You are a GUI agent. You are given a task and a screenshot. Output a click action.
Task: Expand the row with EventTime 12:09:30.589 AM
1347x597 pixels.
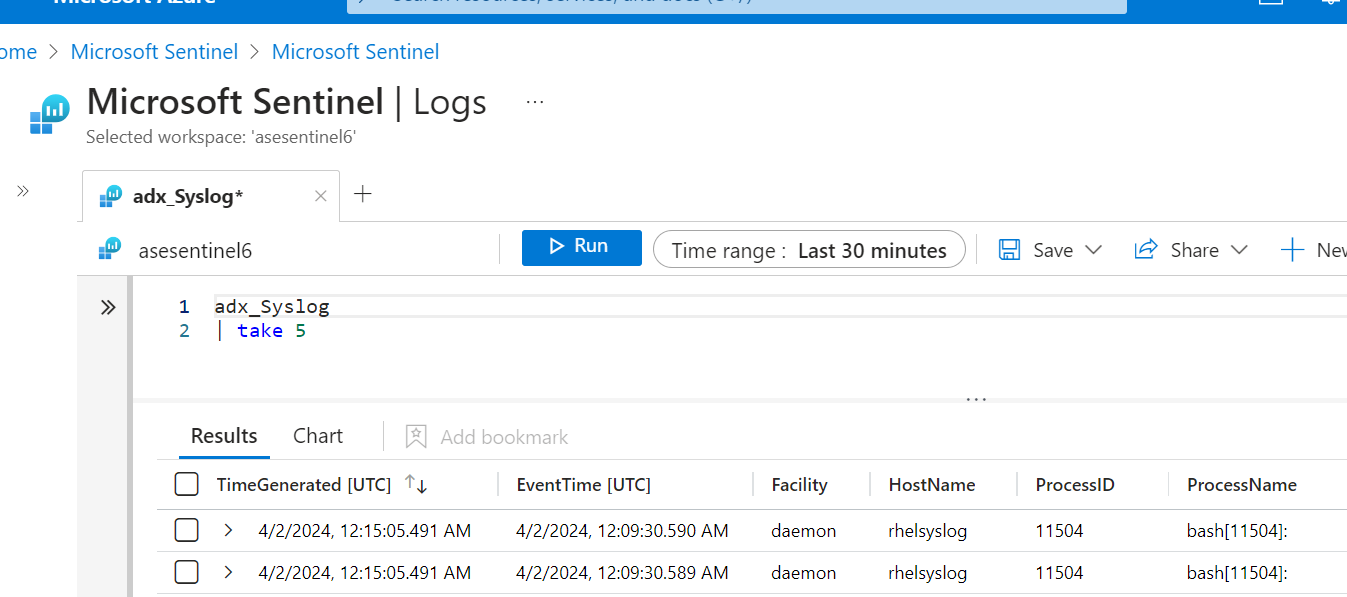click(x=228, y=572)
